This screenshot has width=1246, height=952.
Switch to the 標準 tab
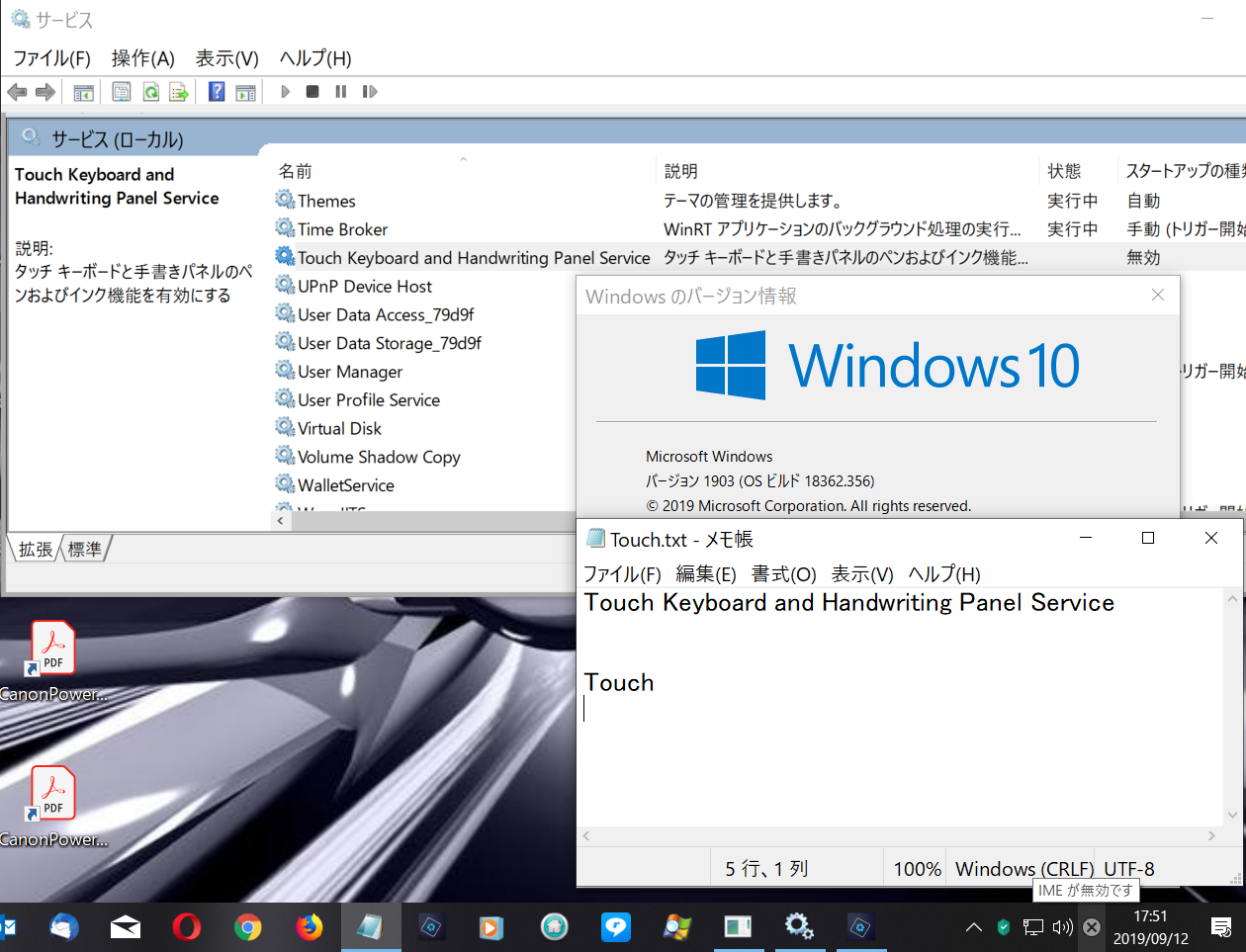pyautogui.click(x=85, y=549)
